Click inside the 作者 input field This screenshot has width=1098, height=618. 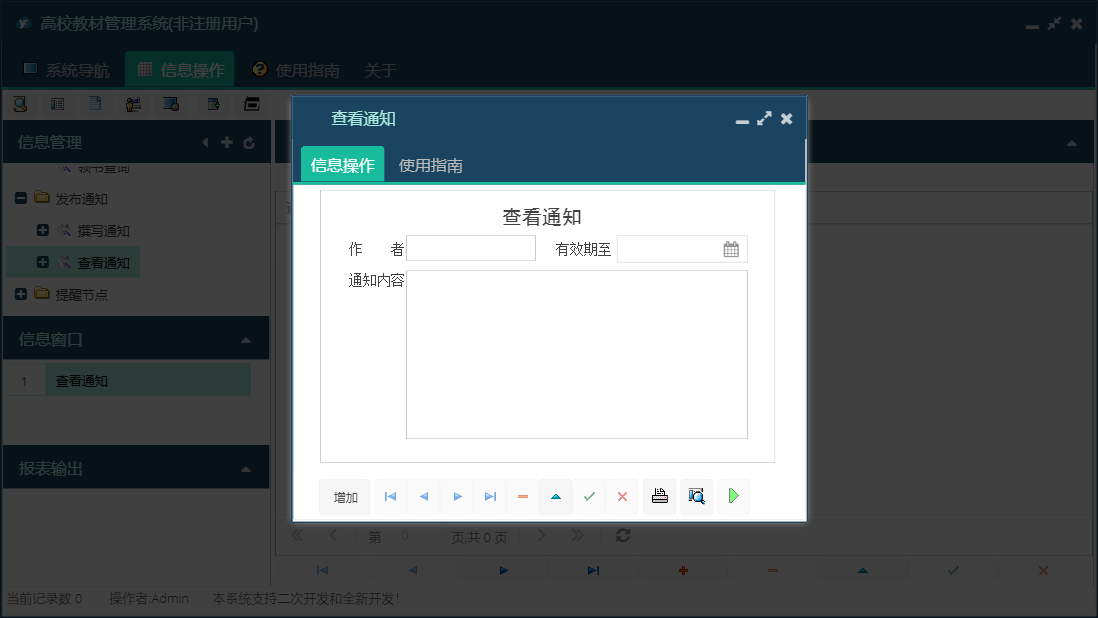click(470, 248)
